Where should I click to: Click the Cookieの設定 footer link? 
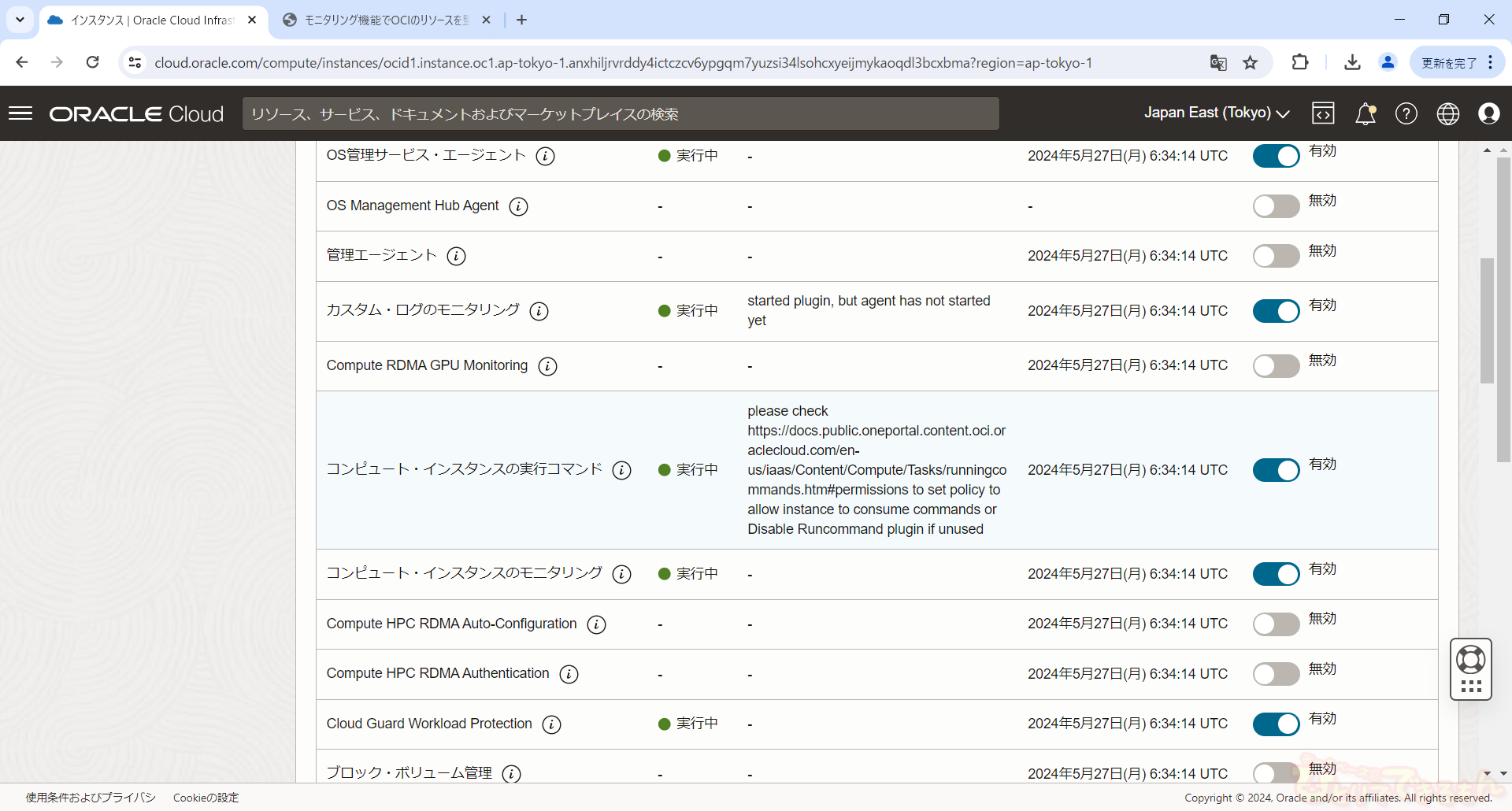point(206,798)
